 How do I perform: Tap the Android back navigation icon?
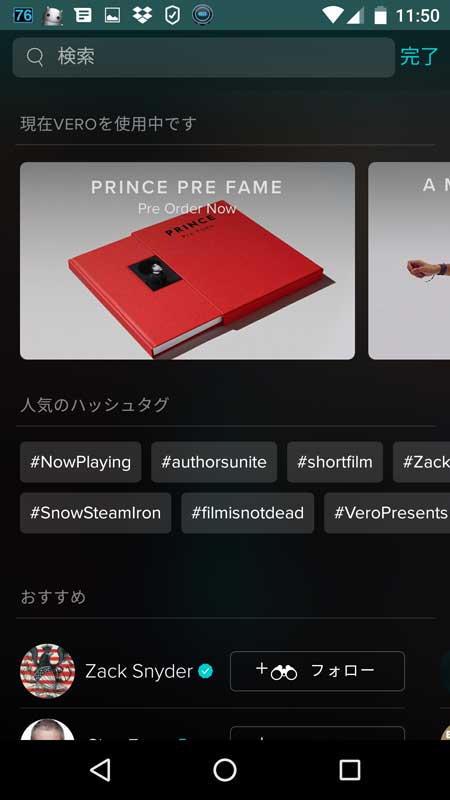(101, 770)
